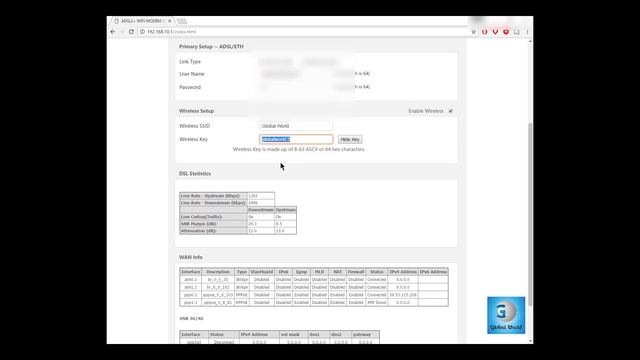
Task: Go back using the browser back arrow
Action: pyautogui.click(x=113, y=31)
